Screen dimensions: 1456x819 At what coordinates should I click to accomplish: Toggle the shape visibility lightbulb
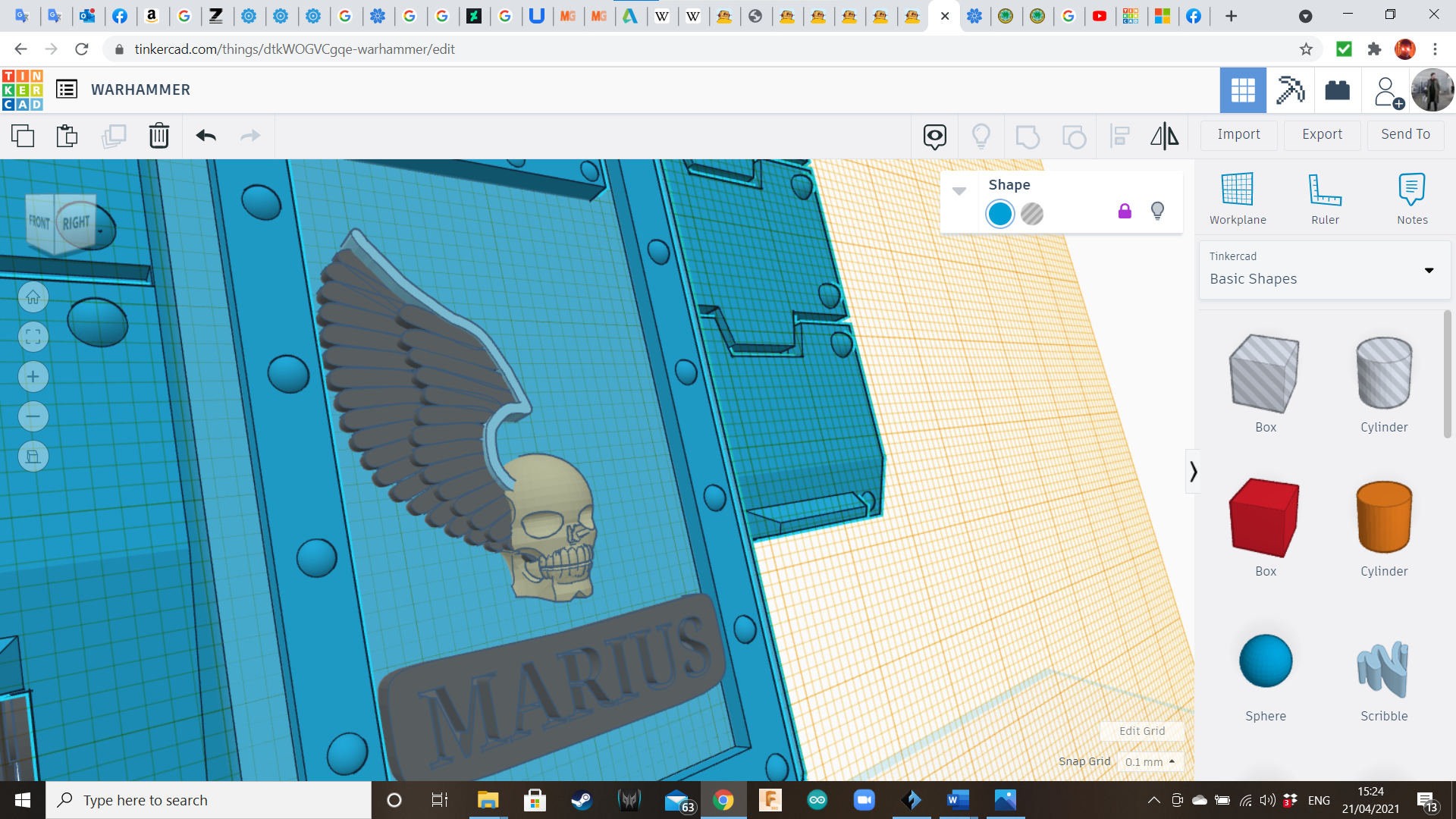(1157, 211)
